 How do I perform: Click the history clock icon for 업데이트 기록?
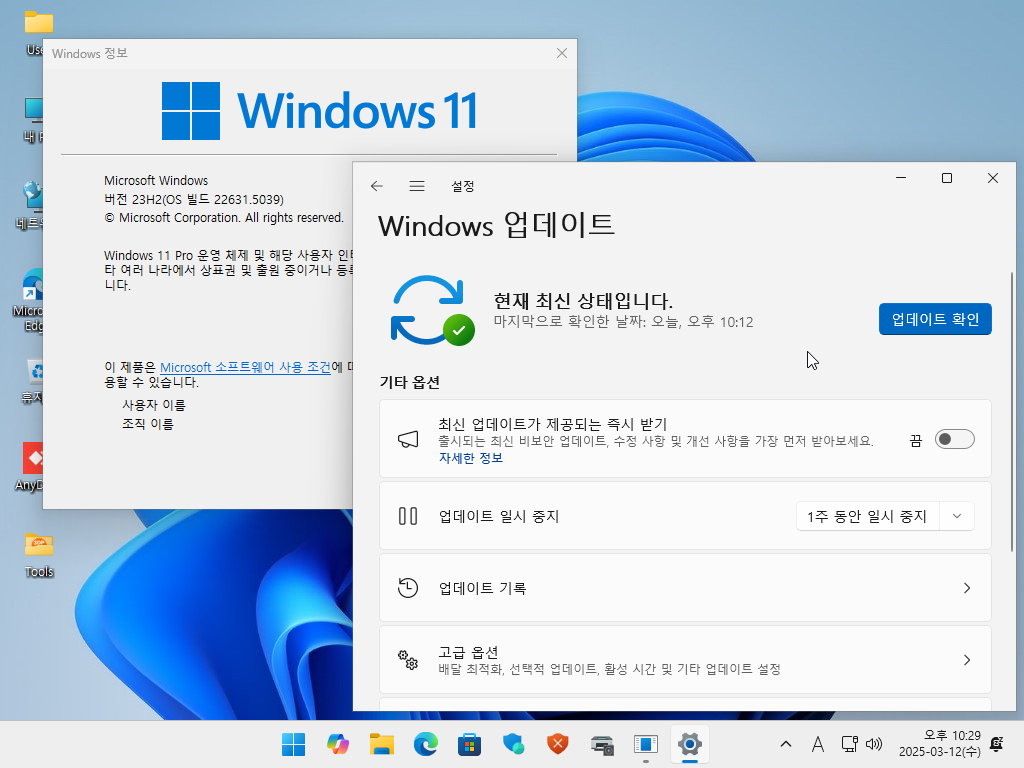tap(408, 588)
